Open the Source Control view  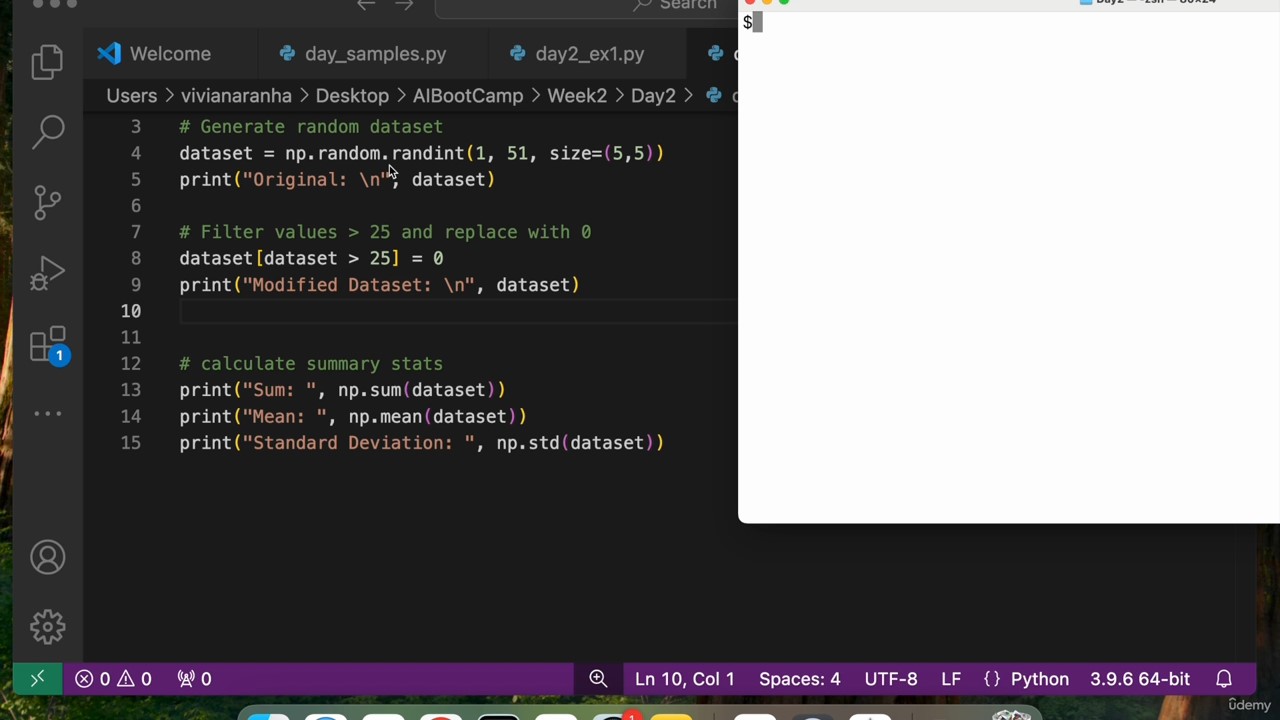tap(47, 202)
